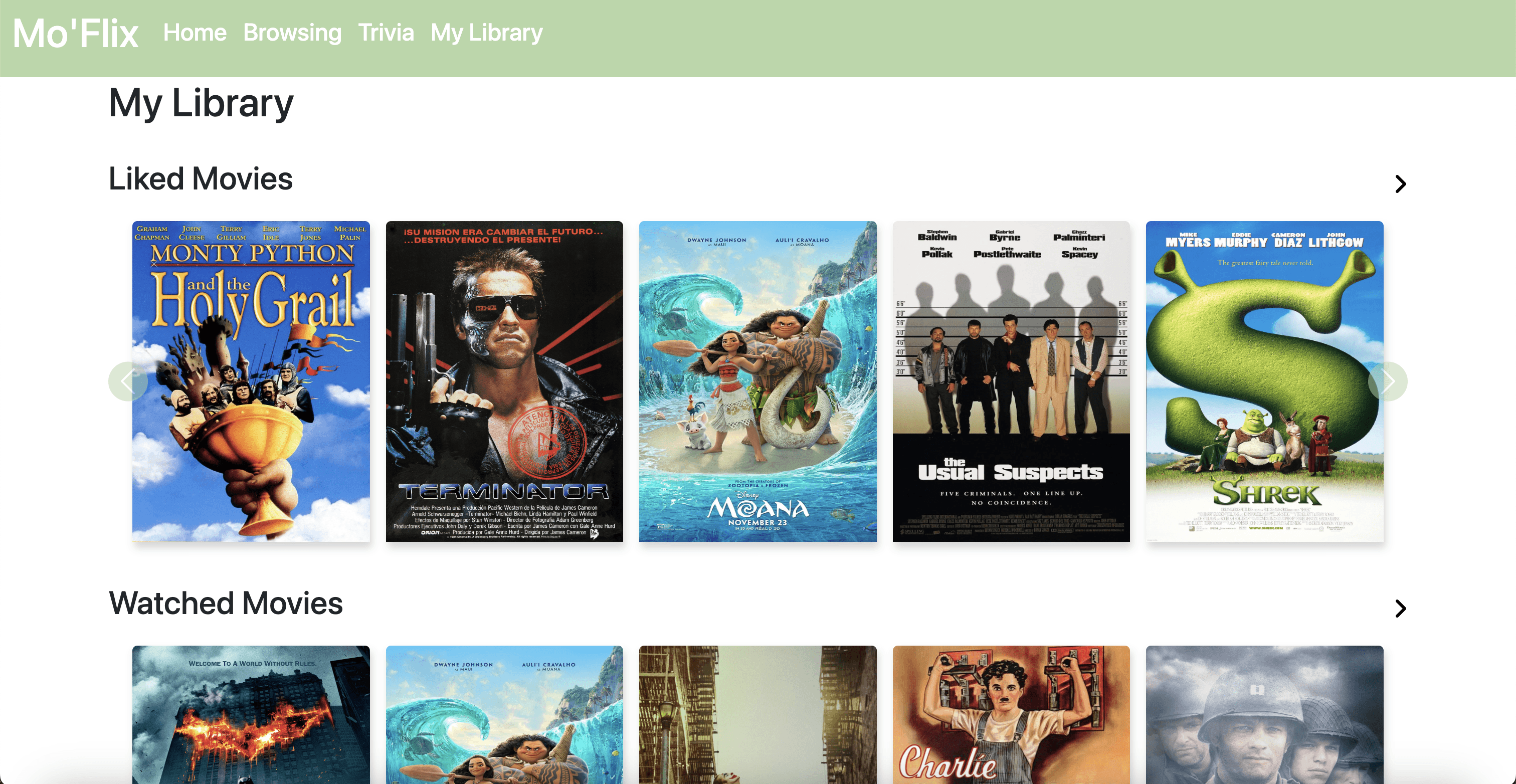The height and width of the screenshot is (784, 1516).
Task: Open the Terminator movie poster
Action: (504, 381)
